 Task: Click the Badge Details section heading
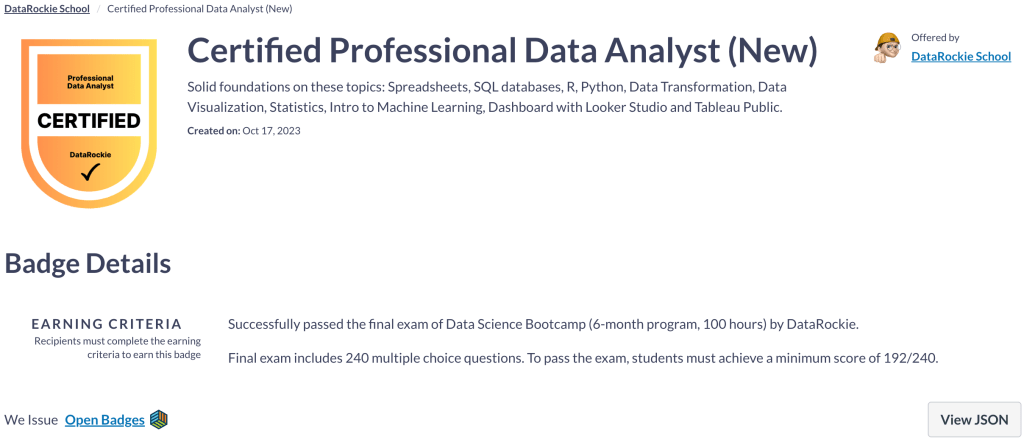click(x=88, y=264)
